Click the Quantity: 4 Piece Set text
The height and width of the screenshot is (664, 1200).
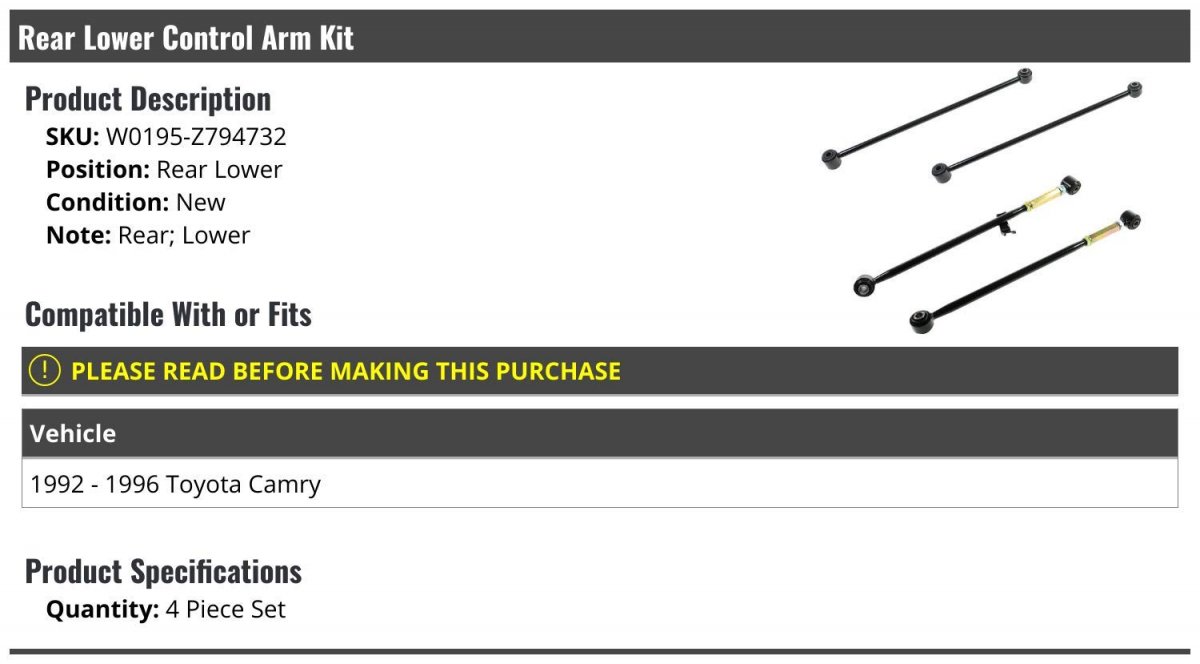click(166, 609)
